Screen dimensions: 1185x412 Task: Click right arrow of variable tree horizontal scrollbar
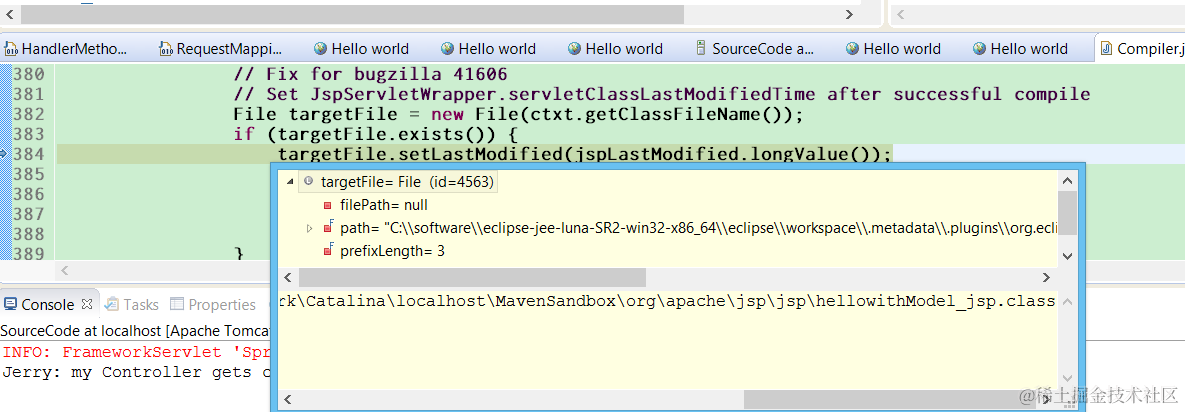1047,277
